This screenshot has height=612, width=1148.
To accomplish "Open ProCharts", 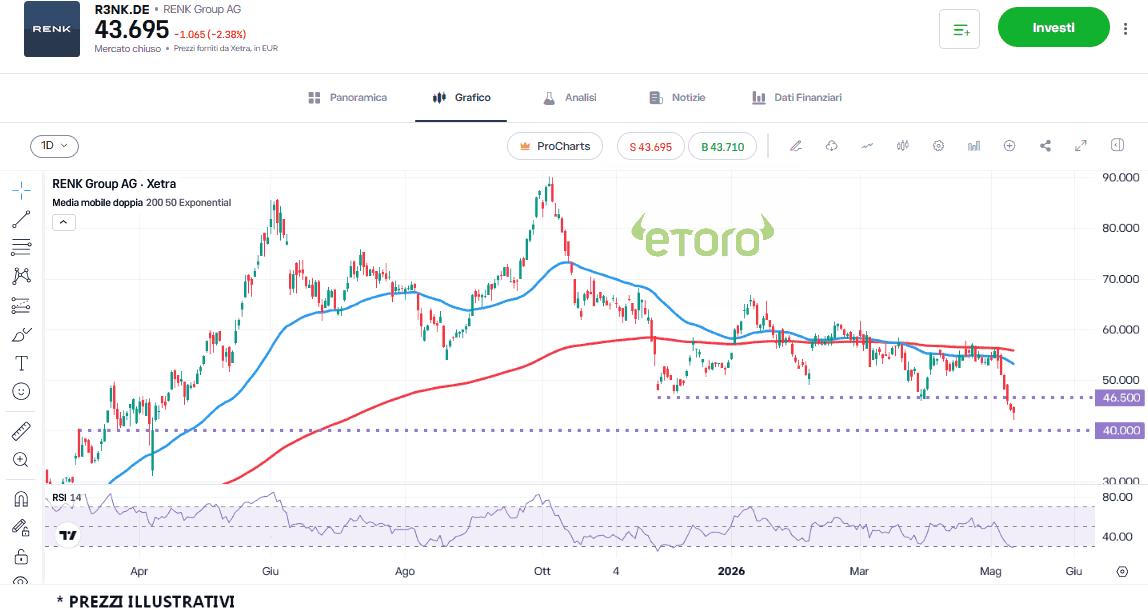I will coord(555,146).
